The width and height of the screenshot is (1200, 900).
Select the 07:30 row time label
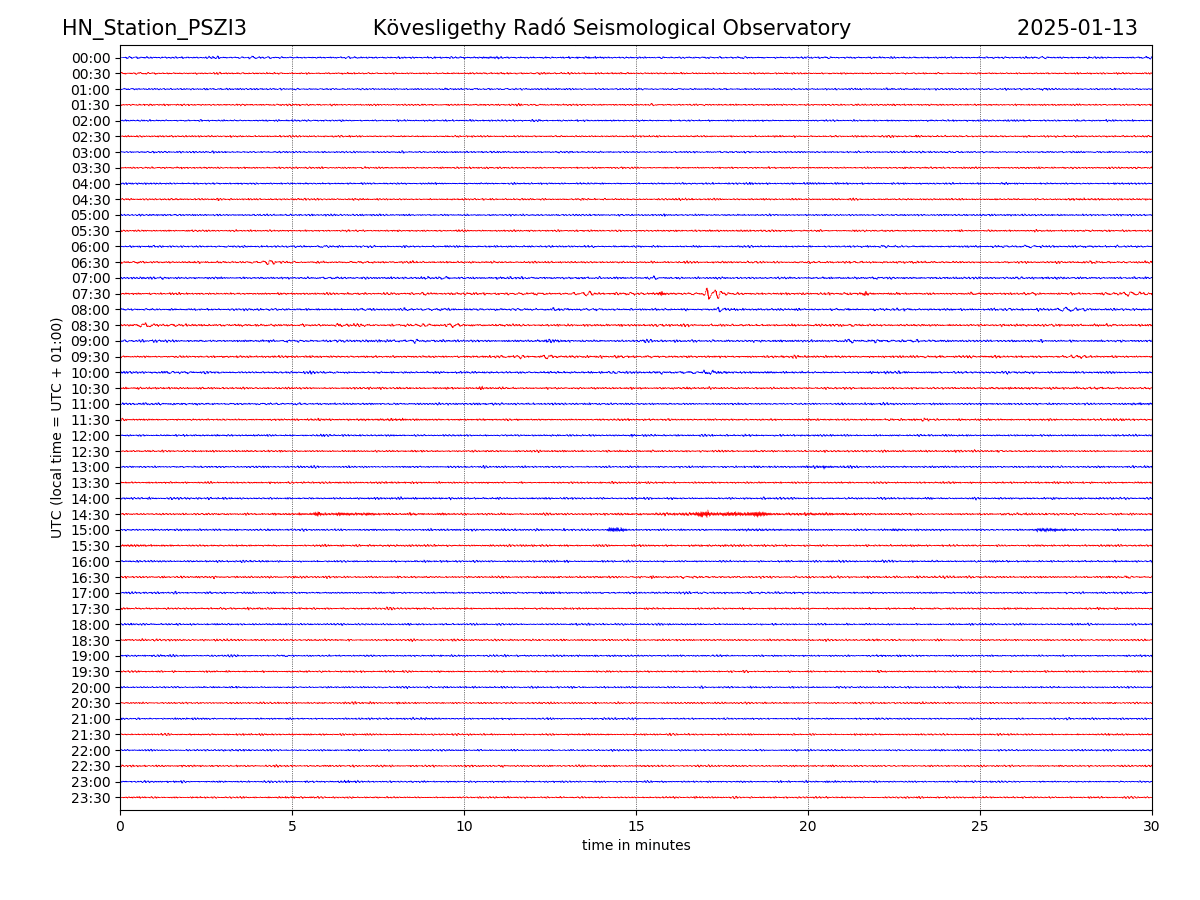[x=91, y=294]
